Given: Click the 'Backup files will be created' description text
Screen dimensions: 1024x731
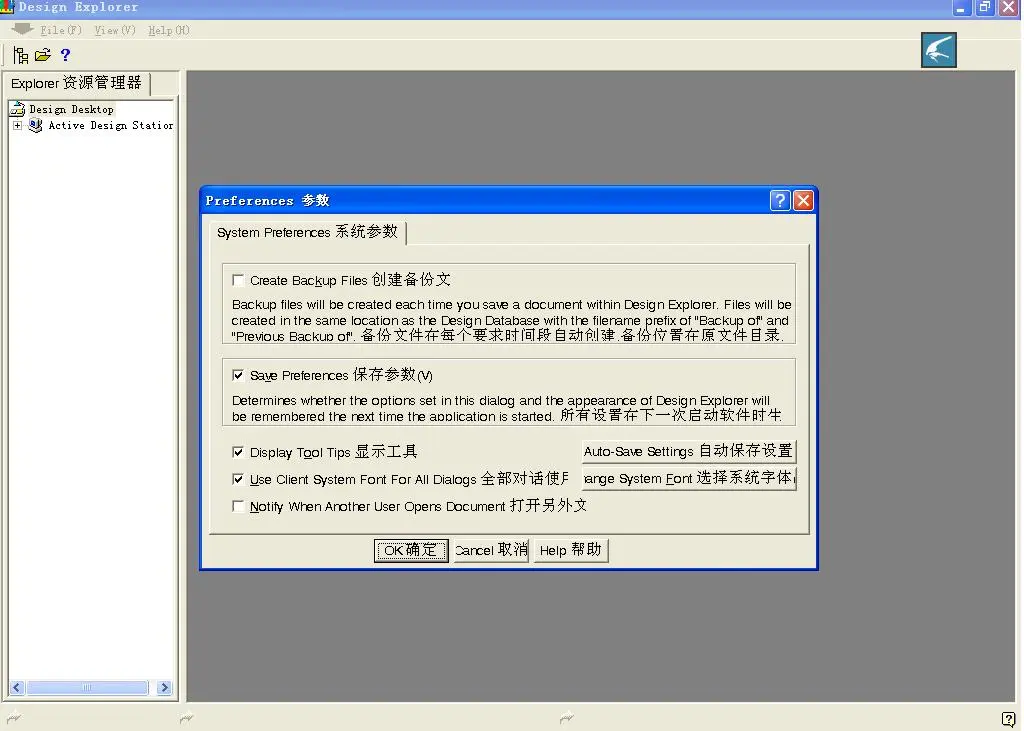Looking at the screenshot, I should pyautogui.click(x=511, y=320).
